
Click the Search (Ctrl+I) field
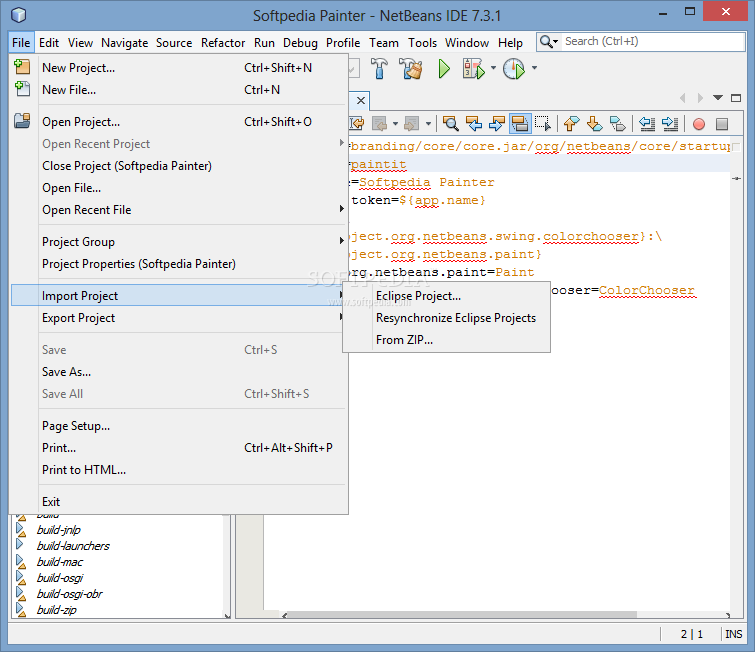(x=653, y=42)
